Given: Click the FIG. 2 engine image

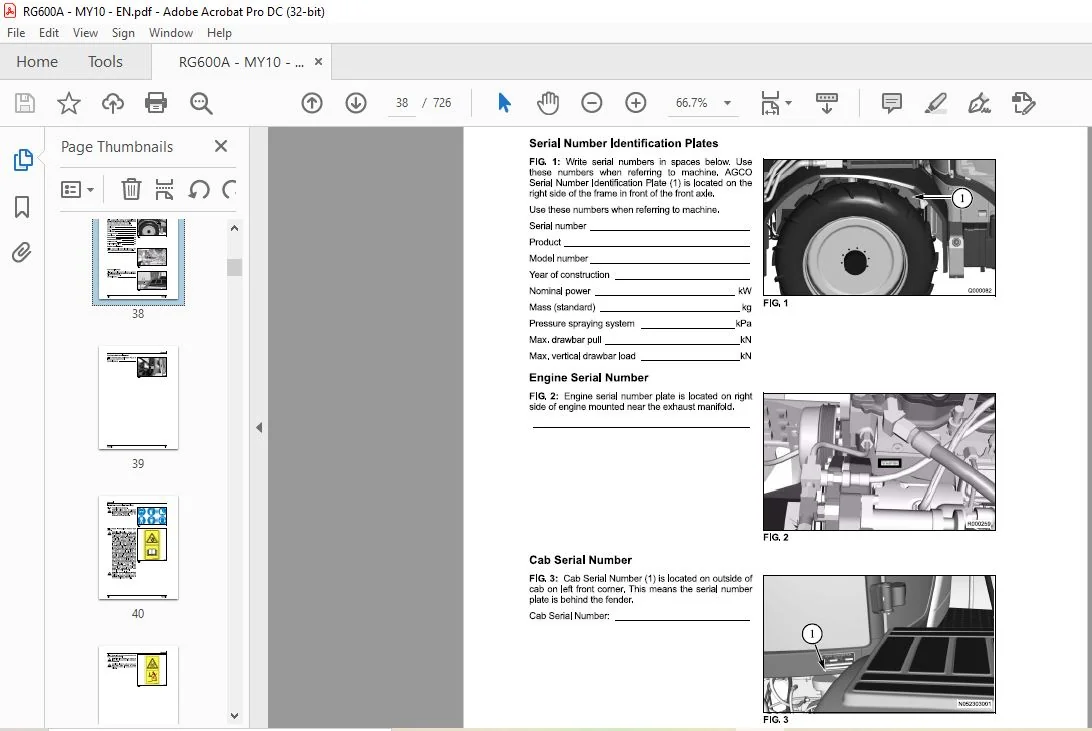Looking at the screenshot, I should tap(879, 462).
